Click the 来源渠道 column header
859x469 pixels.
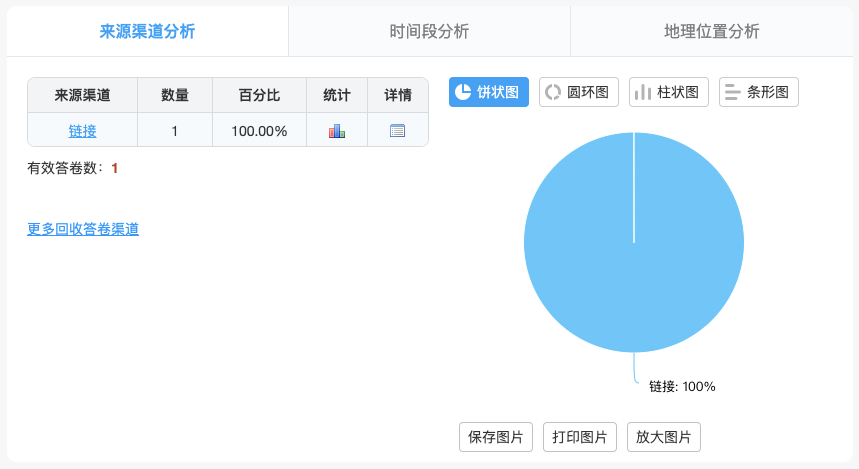(x=82, y=95)
